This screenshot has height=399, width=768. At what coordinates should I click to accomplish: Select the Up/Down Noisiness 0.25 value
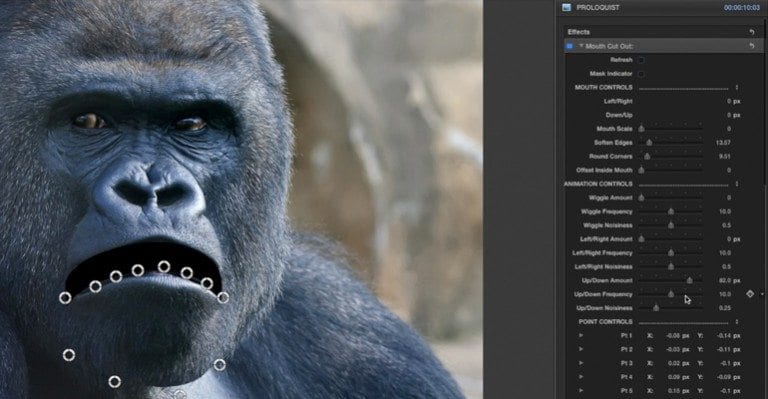tap(725, 308)
